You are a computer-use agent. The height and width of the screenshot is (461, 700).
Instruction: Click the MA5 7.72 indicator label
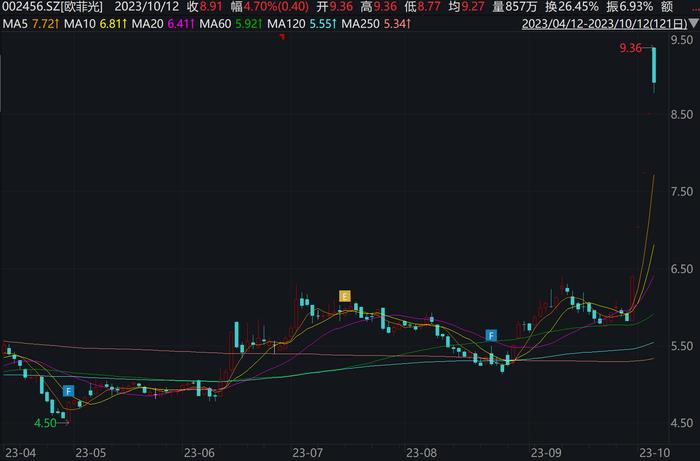pyautogui.click(x=30, y=24)
